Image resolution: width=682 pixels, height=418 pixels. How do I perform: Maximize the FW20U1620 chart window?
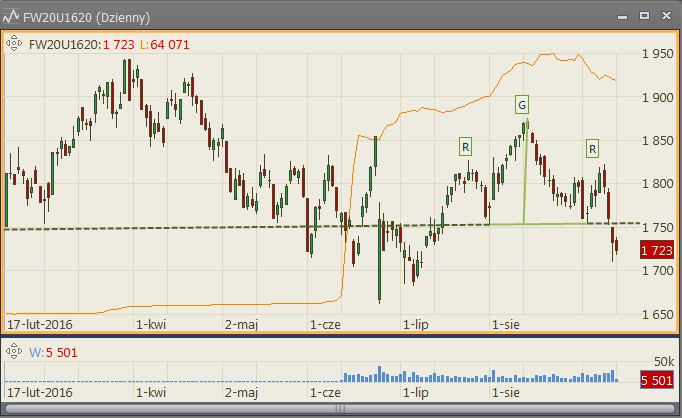[644, 16]
